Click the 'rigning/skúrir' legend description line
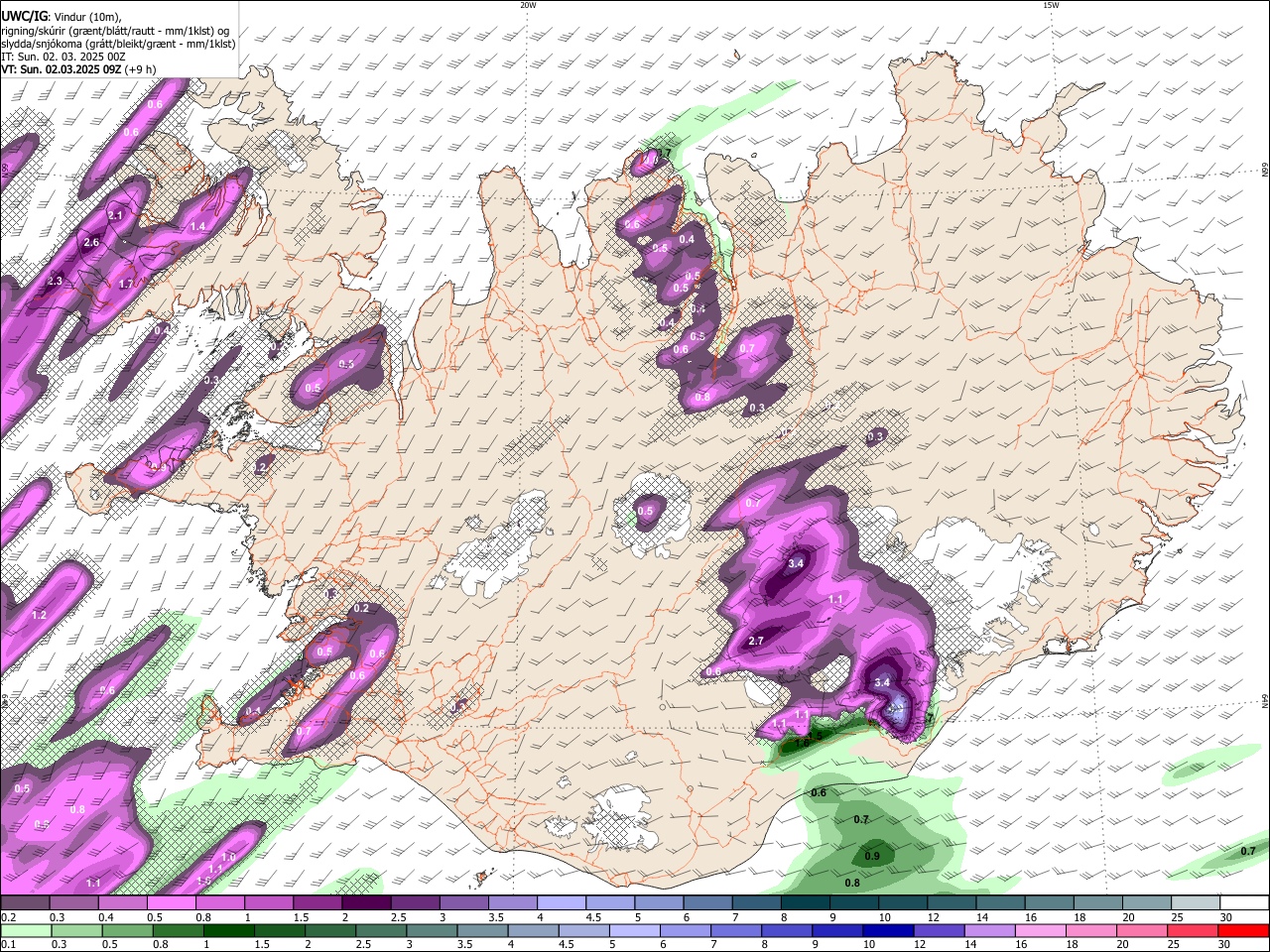The image size is (1270, 952). (114, 30)
